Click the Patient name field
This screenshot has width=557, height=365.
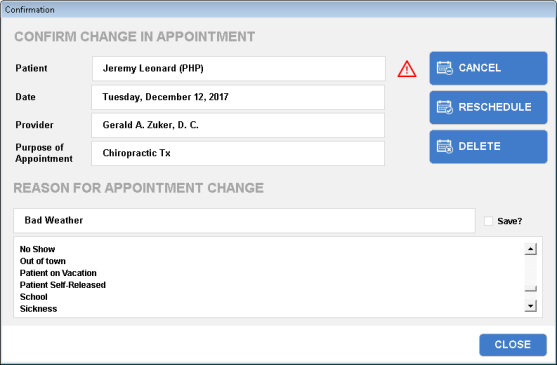pyautogui.click(x=239, y=69)
